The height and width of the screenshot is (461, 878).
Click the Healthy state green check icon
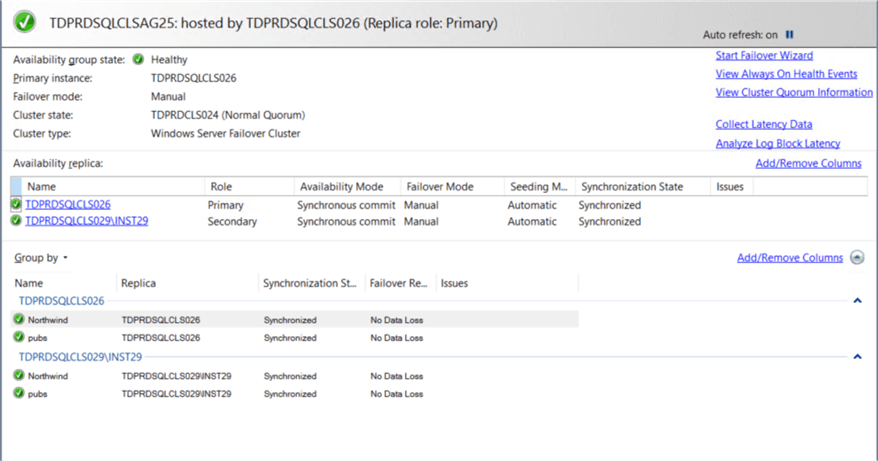click(x=138, y=60)
